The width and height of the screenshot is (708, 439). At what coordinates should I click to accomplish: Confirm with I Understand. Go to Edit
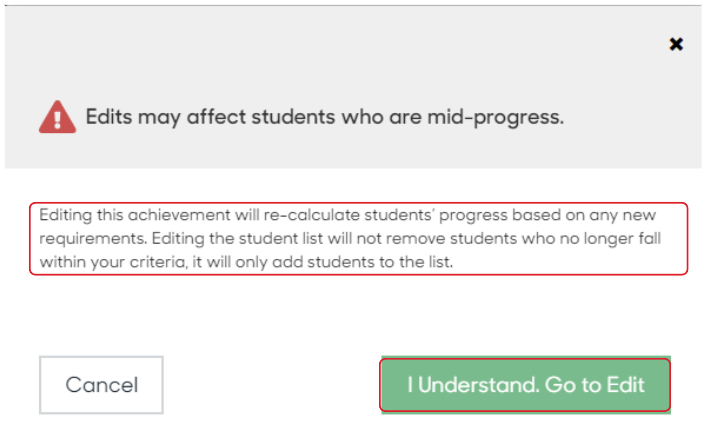coord(526,385)
